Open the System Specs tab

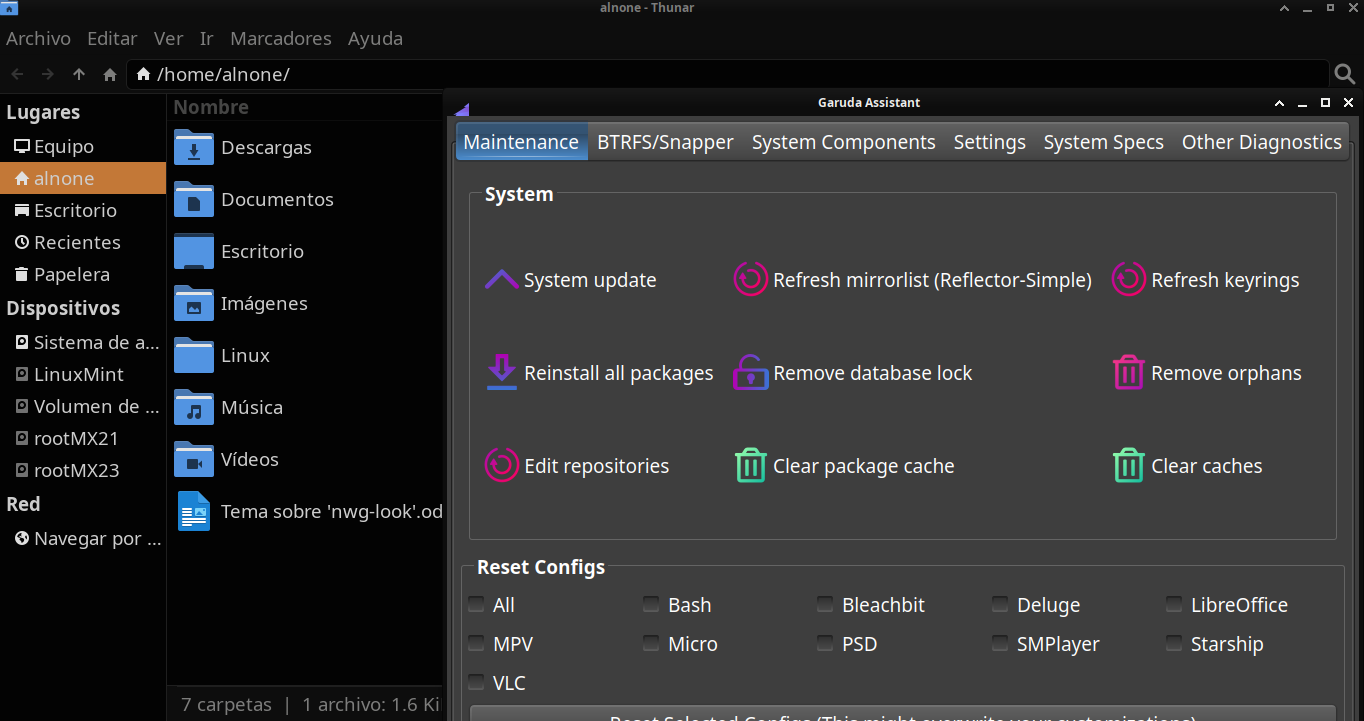click(1103, 142)
